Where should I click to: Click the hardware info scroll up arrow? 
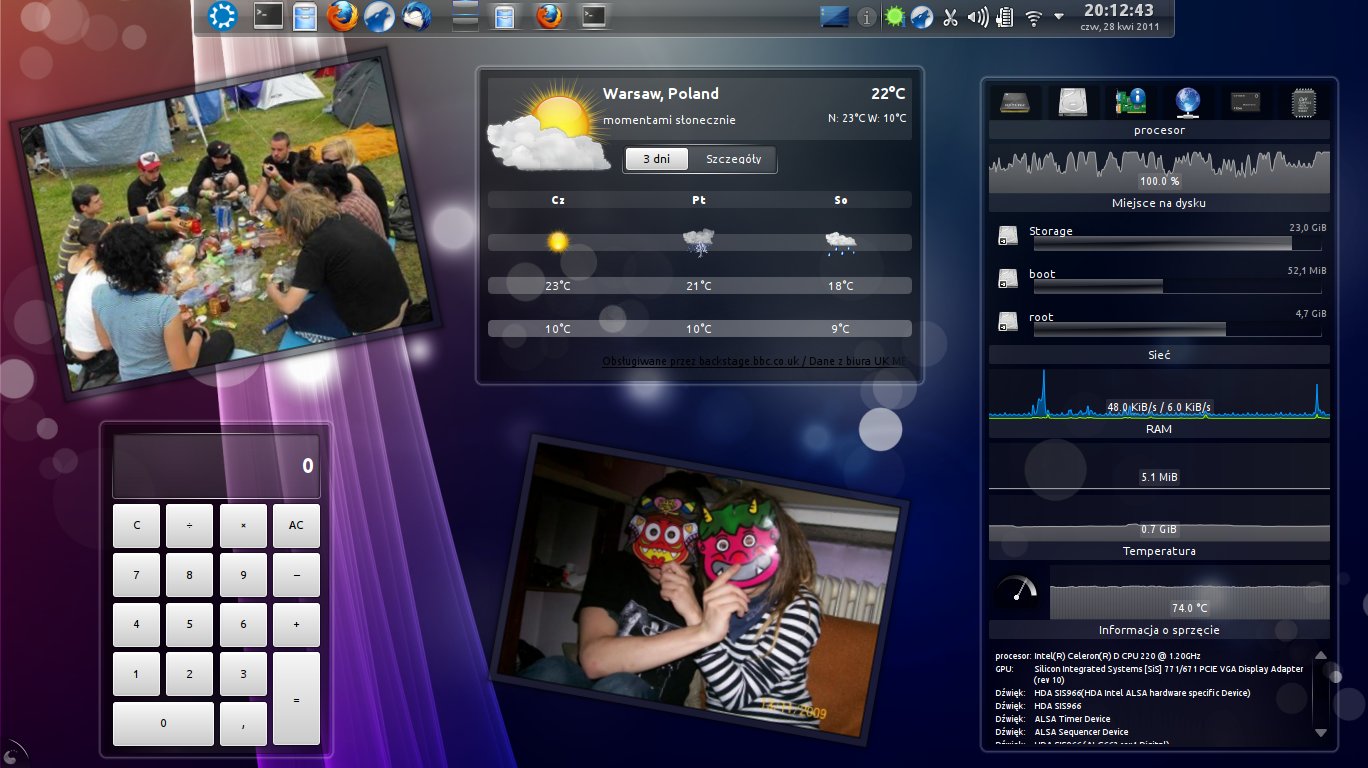pos(1319,656)
